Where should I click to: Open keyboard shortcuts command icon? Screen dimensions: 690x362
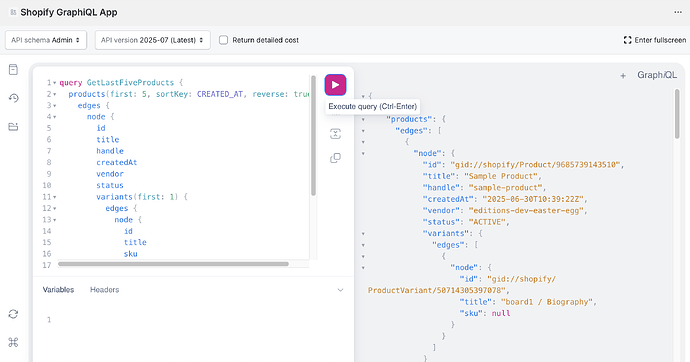click(13, 342)
